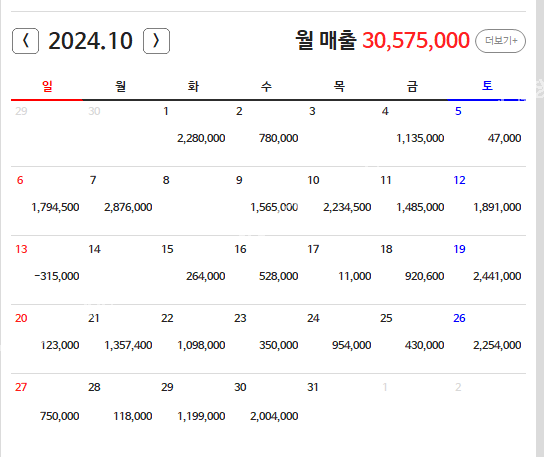Select date 3 with no sales

[x=312, y=111]
